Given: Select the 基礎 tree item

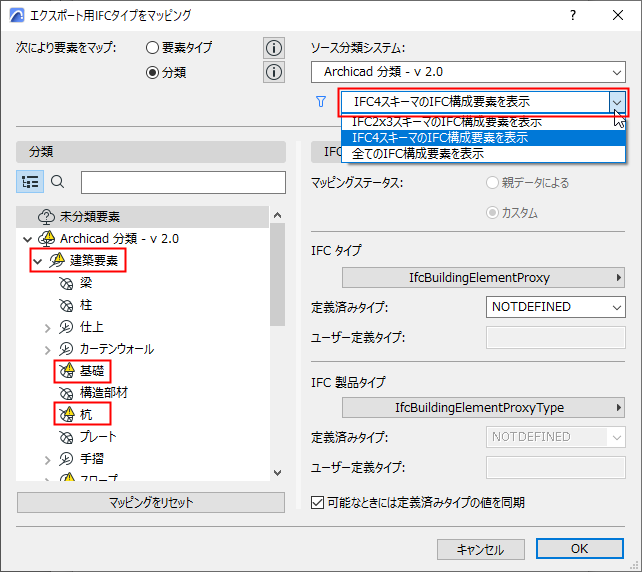Looking at the screenshot, I should [92, 371].
